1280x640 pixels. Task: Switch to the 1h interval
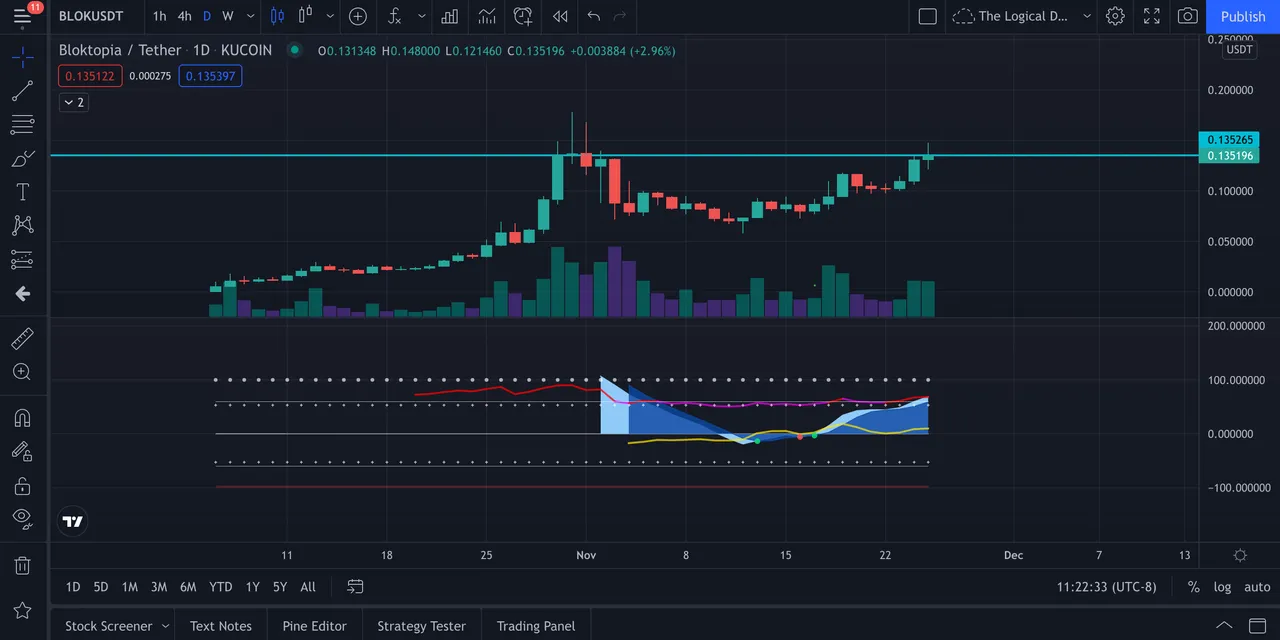point(159,16)
